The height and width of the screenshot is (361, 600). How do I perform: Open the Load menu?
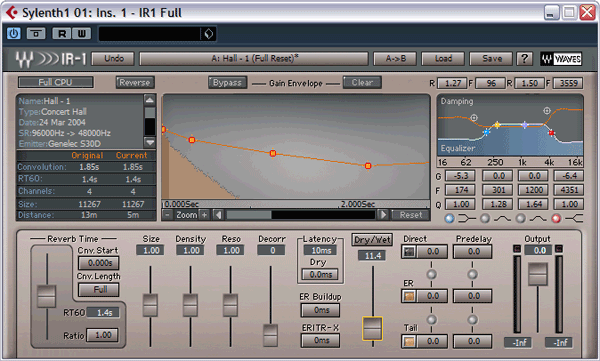tap(443, 59)
